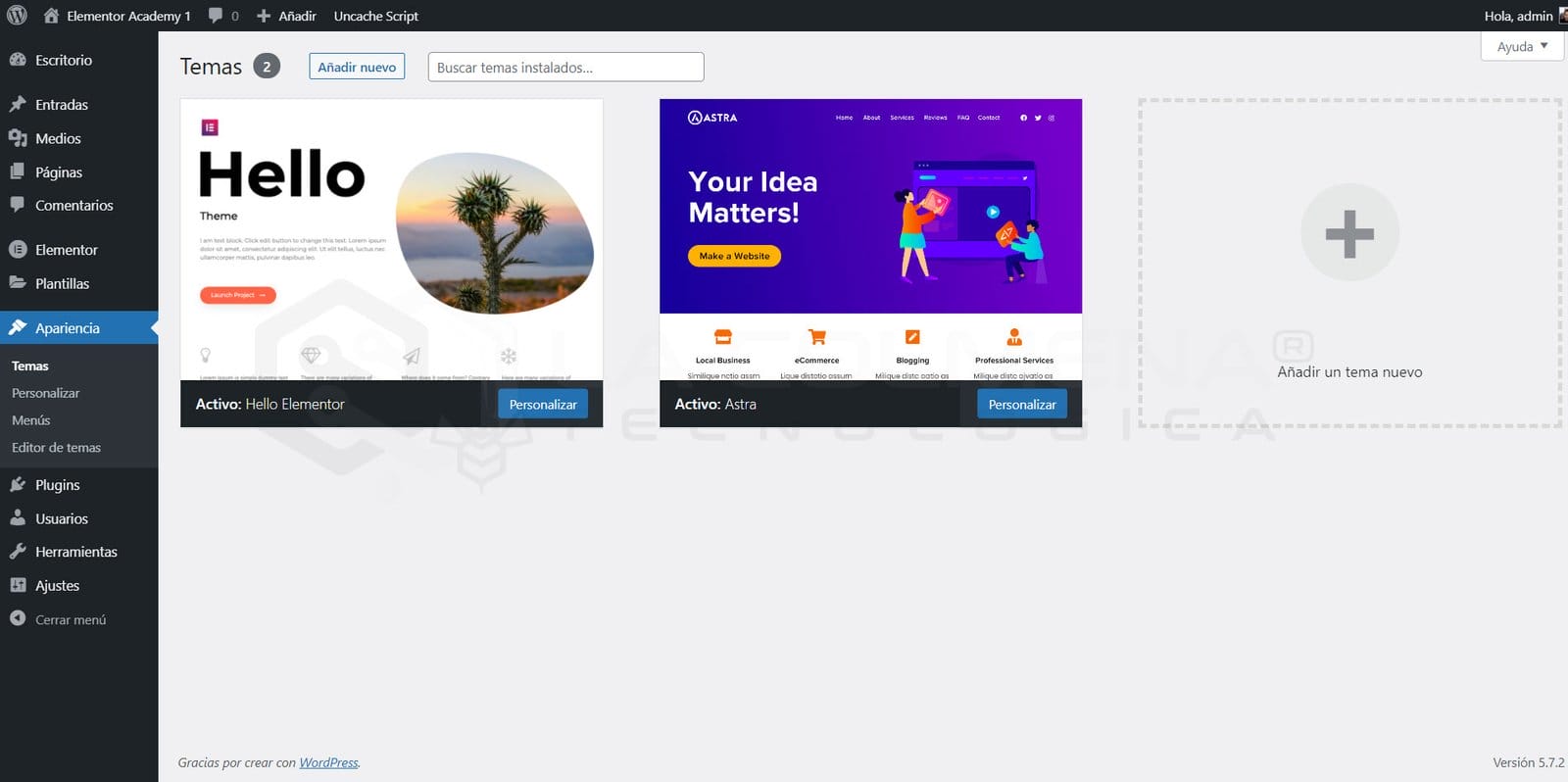Viewport: 1568px width, 782px height.
Task: Focus the Buscar temas instalados search field
Action: [x=565, y=67]
